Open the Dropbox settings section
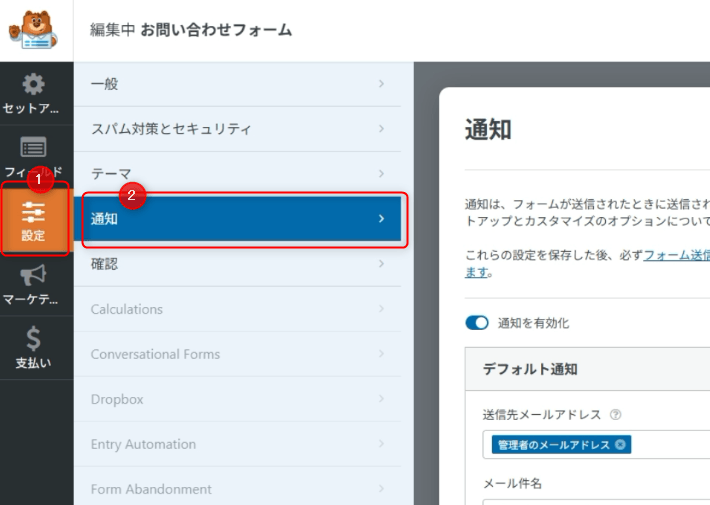The image size is (710, 505). (x=238, y=399)
